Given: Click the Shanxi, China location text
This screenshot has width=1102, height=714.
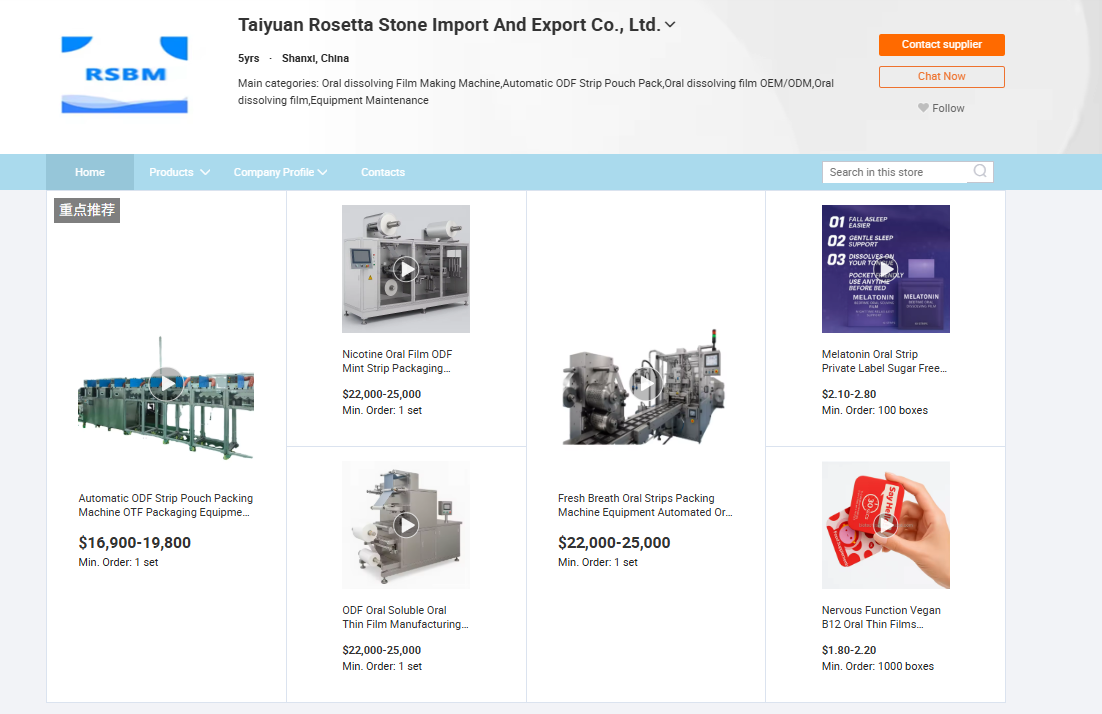Looking at the screenshot, I should (x=315, y=58).
